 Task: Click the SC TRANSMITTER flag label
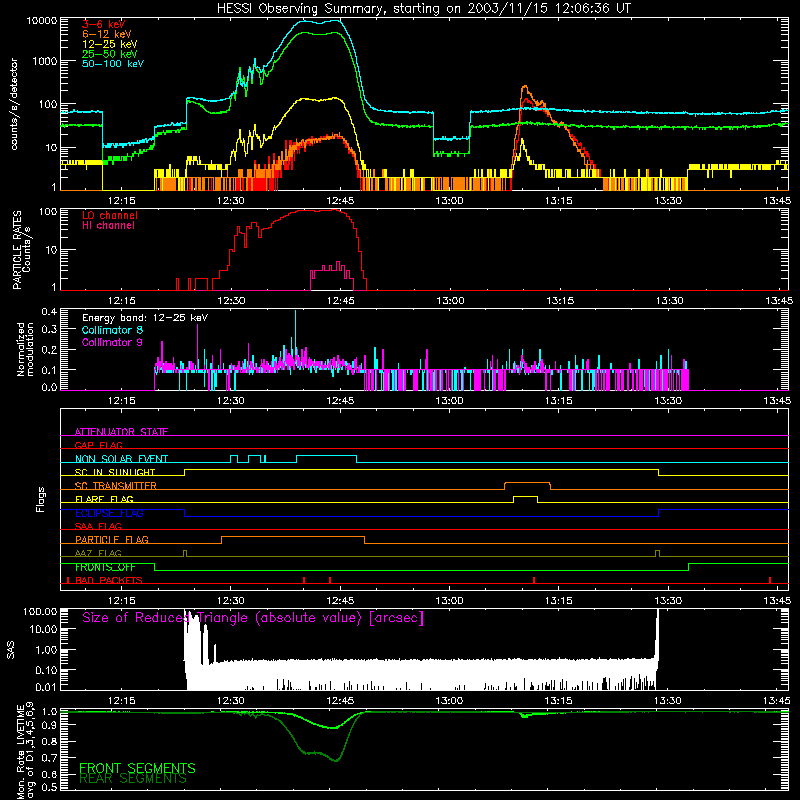coord(116,486)
